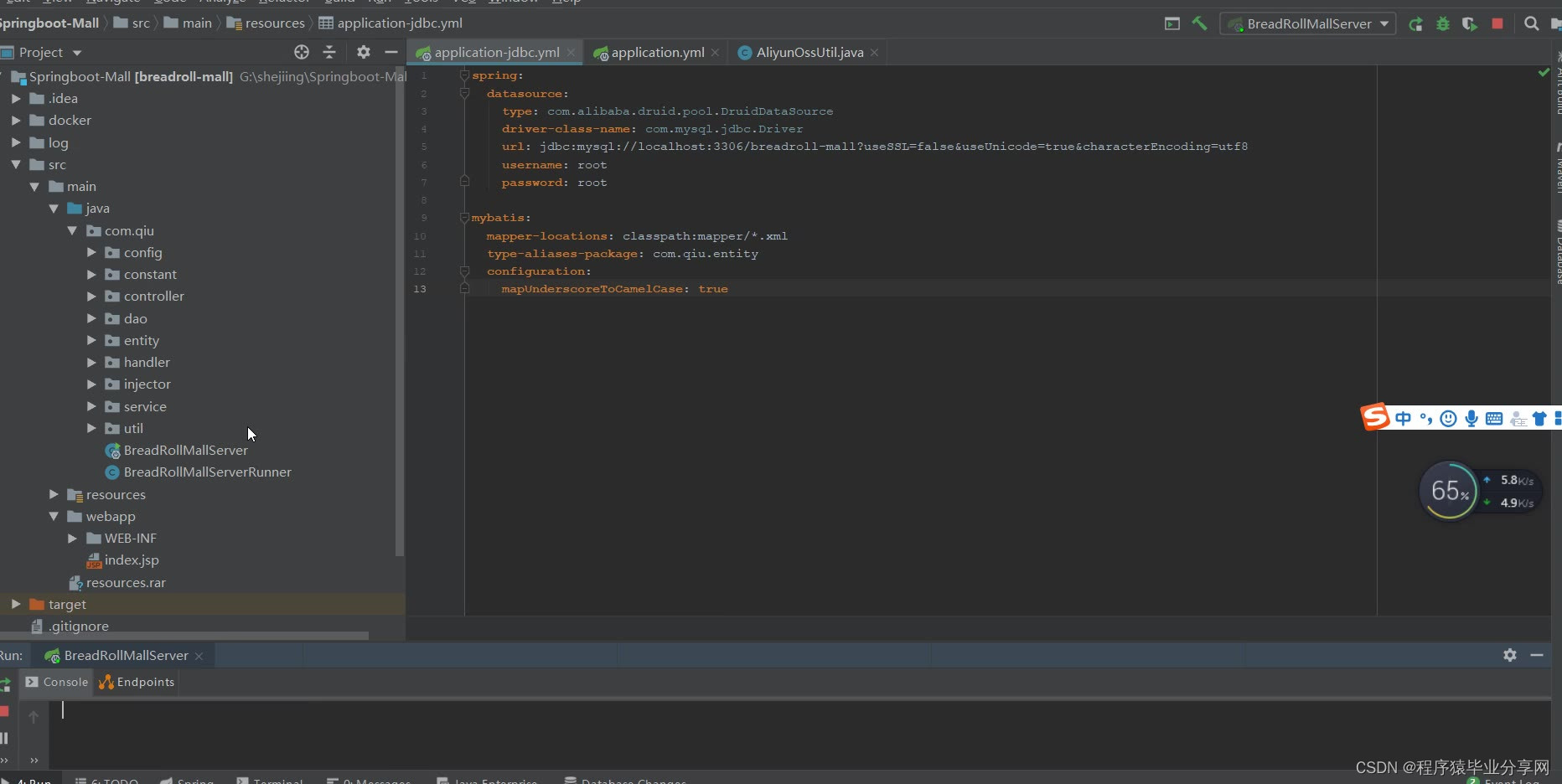Expand the WEB-INF folder

click(72, 538)
